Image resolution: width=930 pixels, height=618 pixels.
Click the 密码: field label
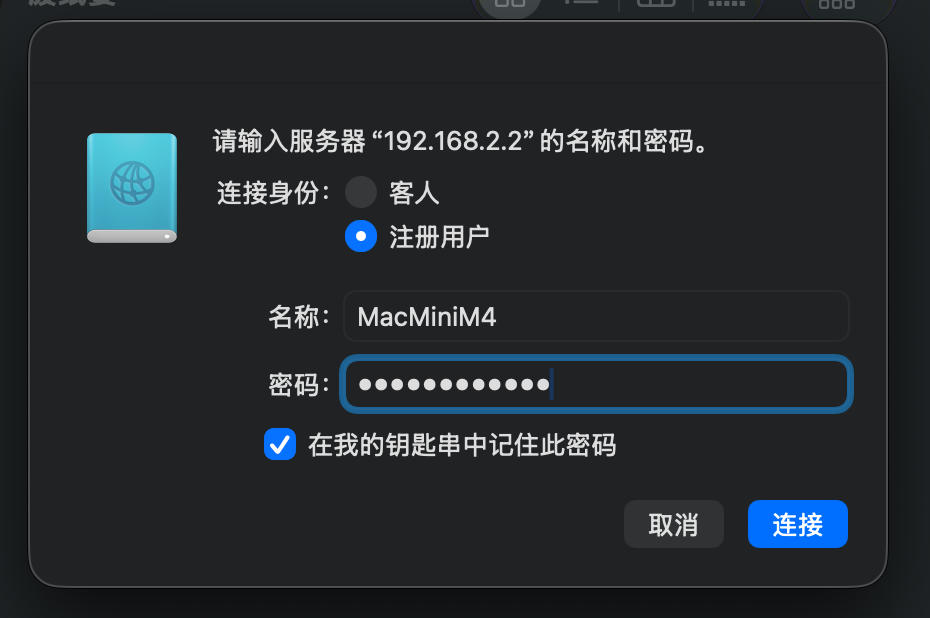[x=299, y=384]
